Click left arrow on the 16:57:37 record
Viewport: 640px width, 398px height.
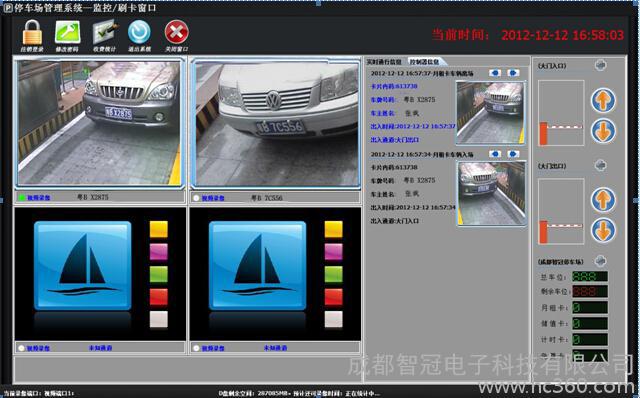[495, 73]
